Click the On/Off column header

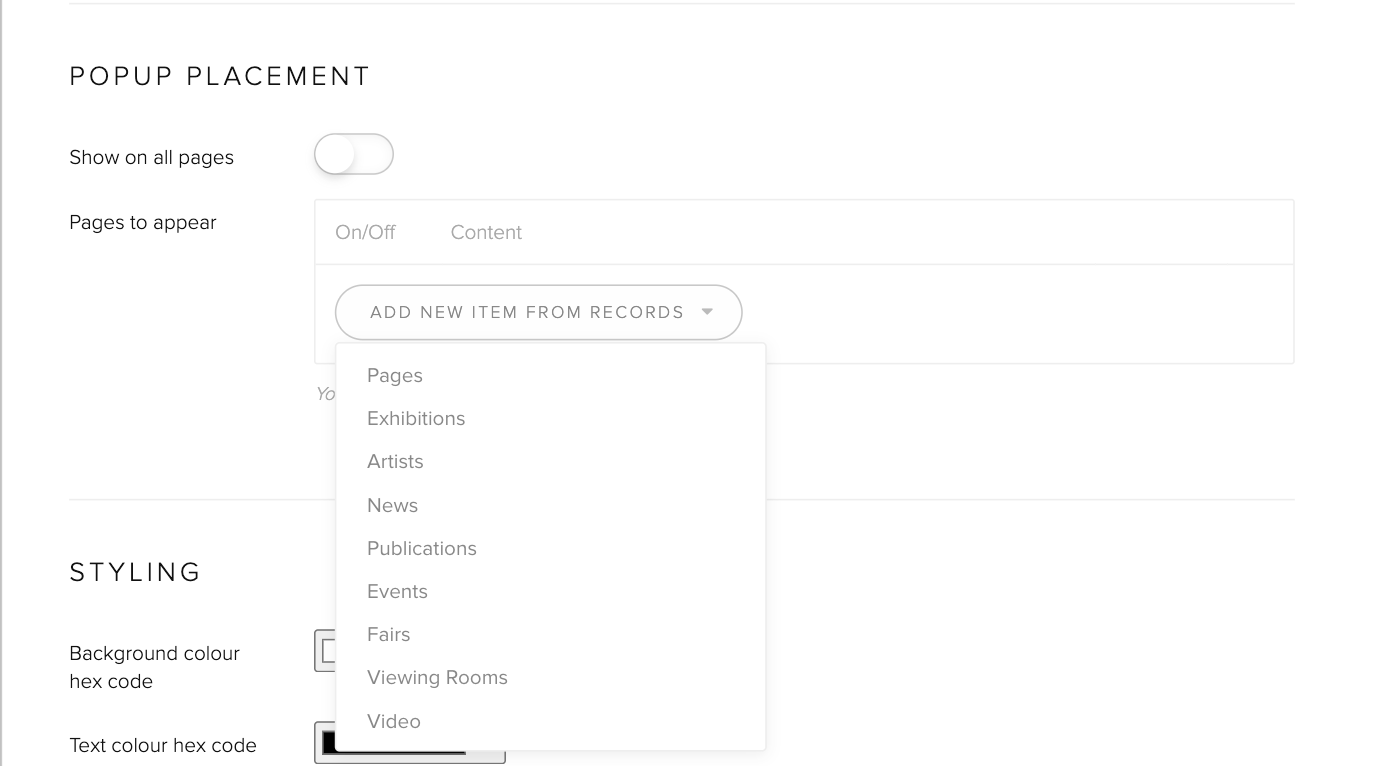[x=365, y=233]
